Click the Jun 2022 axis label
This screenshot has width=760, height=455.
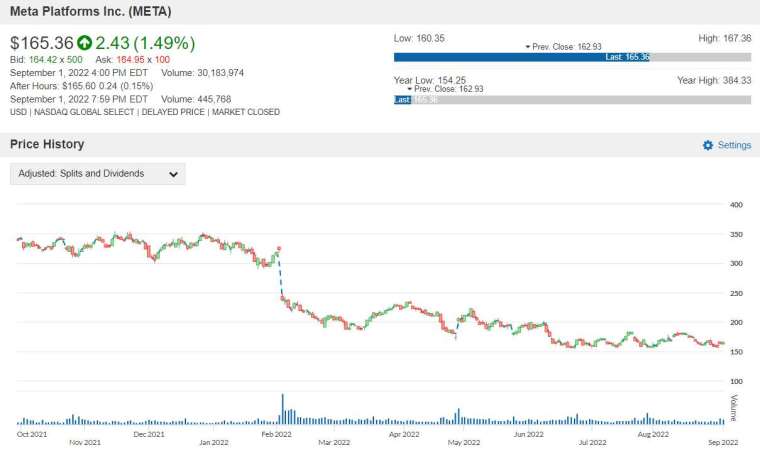528,434
